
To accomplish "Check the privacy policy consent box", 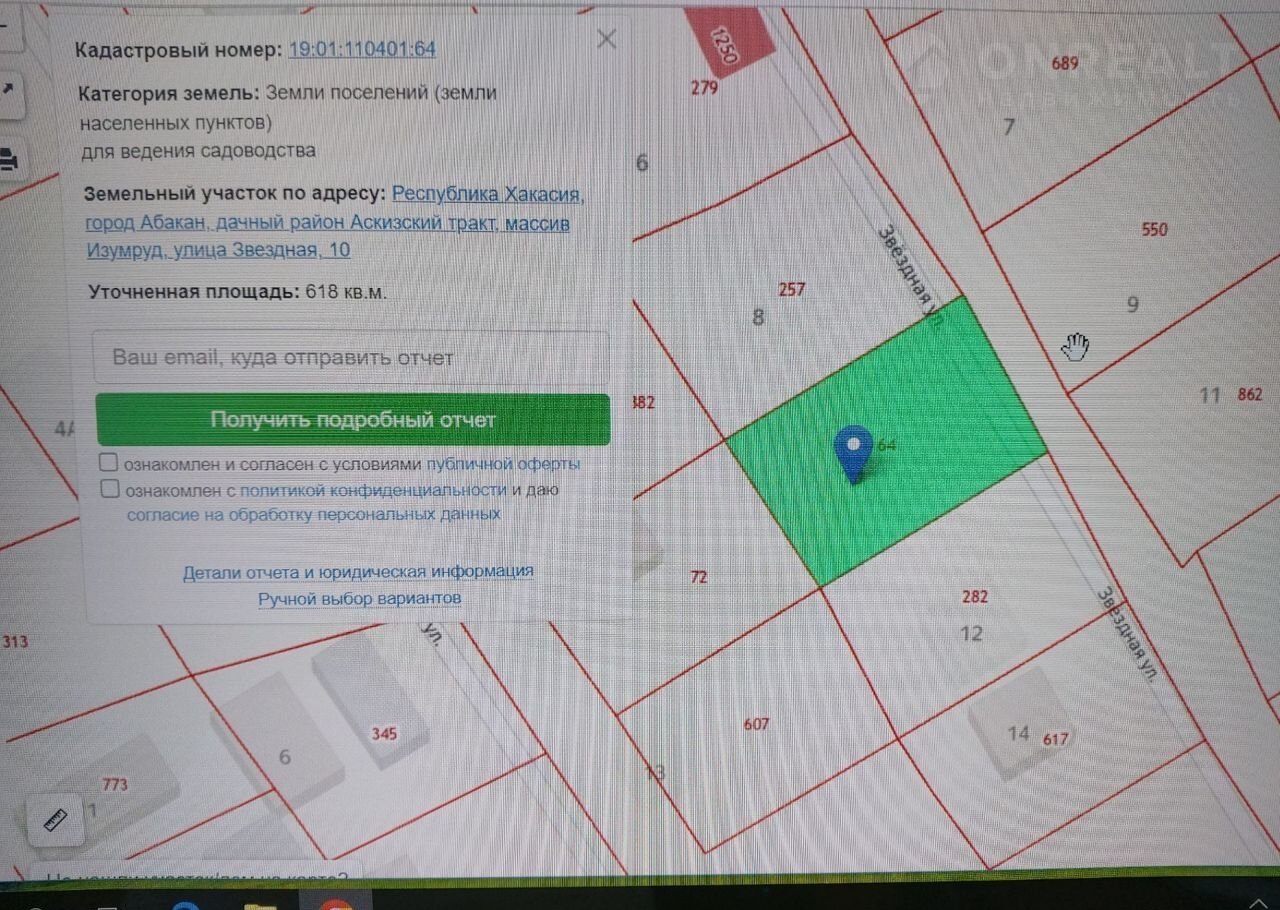I will coord(110,489).
